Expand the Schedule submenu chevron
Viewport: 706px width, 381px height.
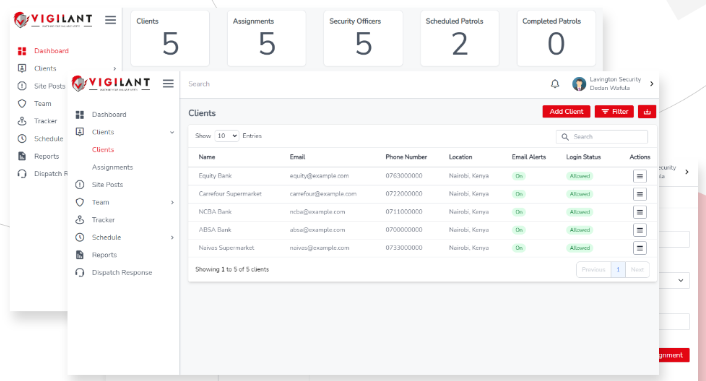click(x=172, y=238)
